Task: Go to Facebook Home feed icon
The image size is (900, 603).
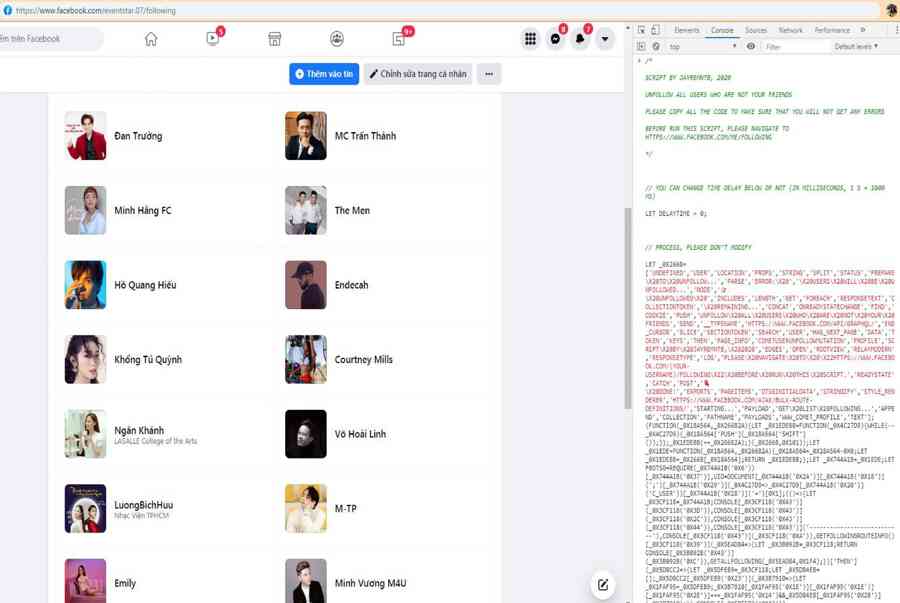Action: (151, 39)
